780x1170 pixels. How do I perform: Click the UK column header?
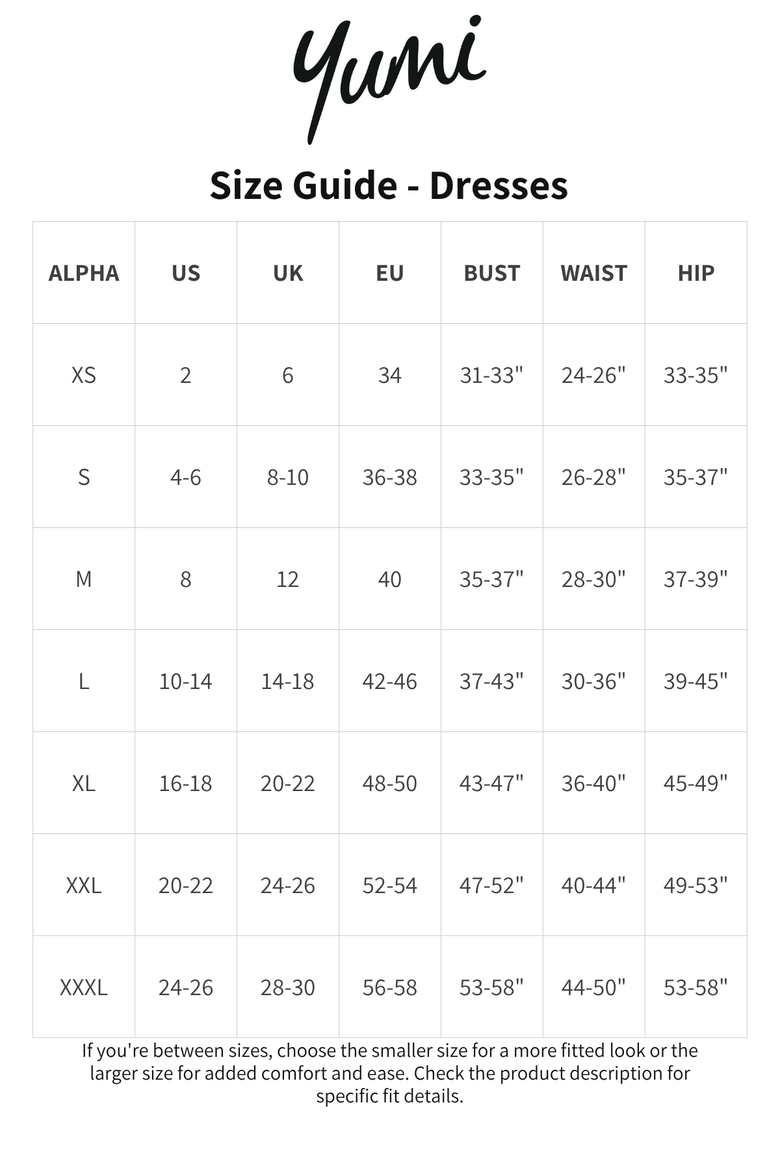288,273
